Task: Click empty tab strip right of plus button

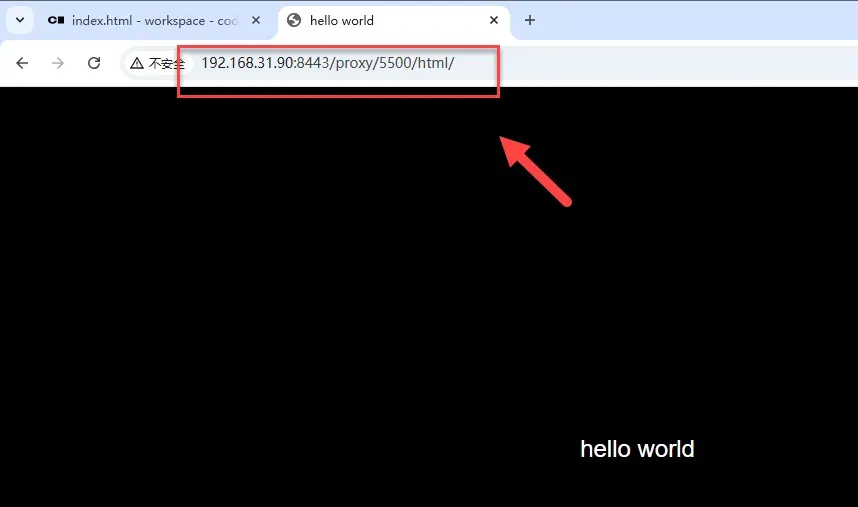Action: (700, 20)
